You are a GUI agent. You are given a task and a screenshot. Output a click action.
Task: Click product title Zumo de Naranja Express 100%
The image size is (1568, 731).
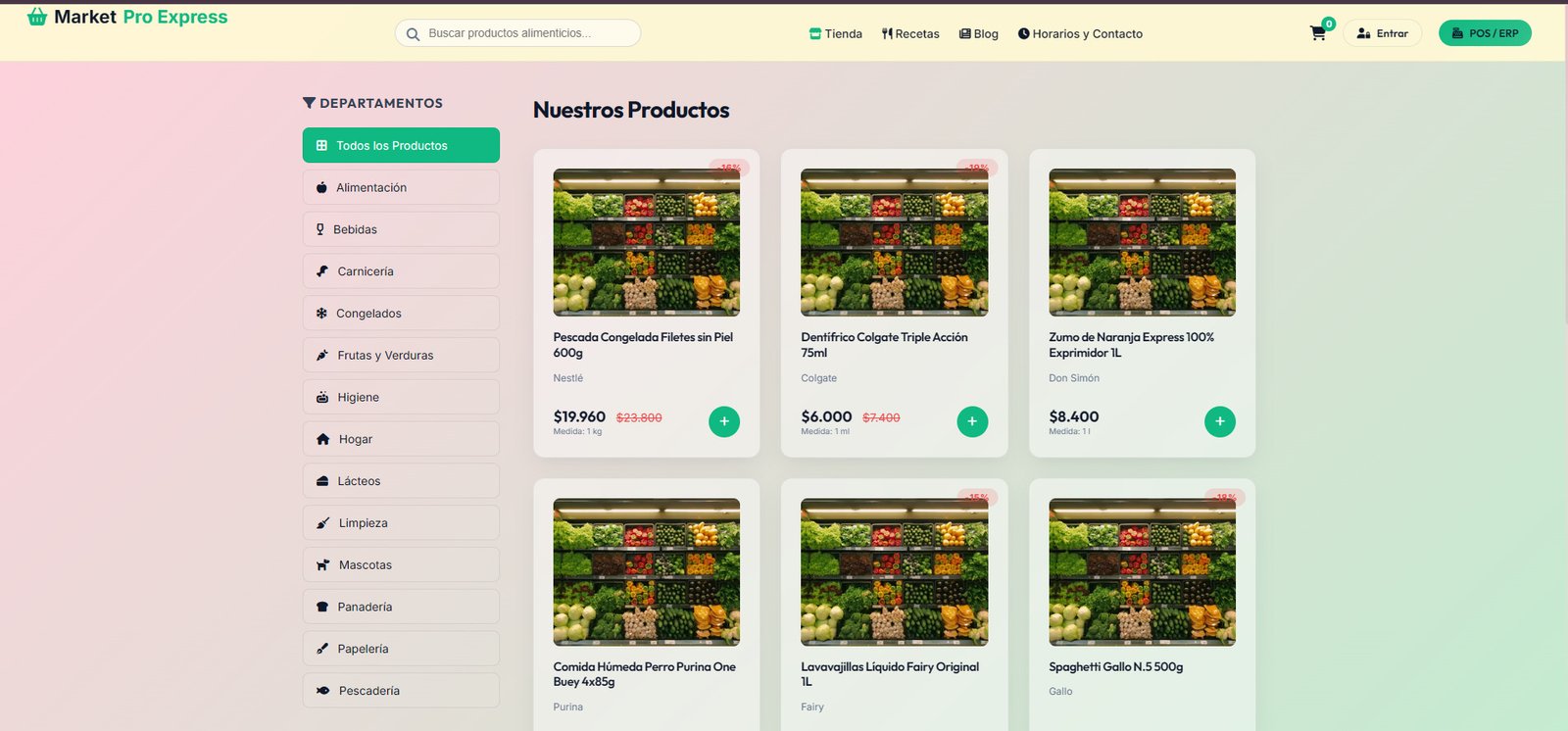[x=1131, y=345]
